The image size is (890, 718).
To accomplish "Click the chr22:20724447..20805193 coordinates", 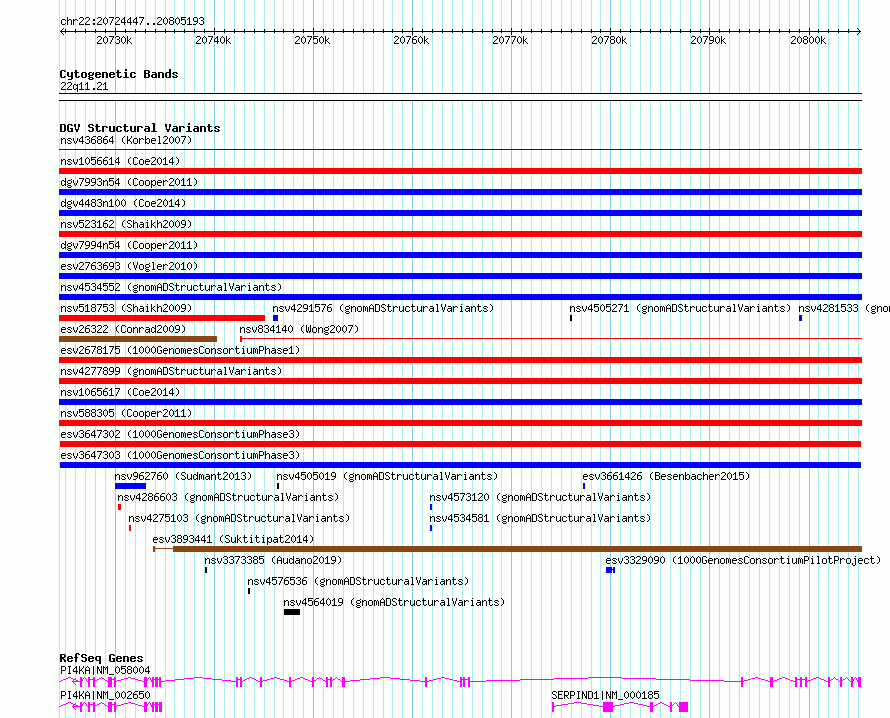I will click(132, 22).
